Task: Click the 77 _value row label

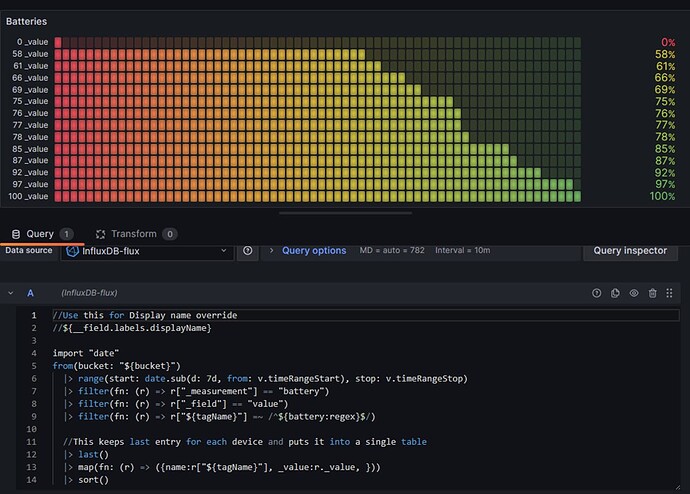Action: click(30, 125)
